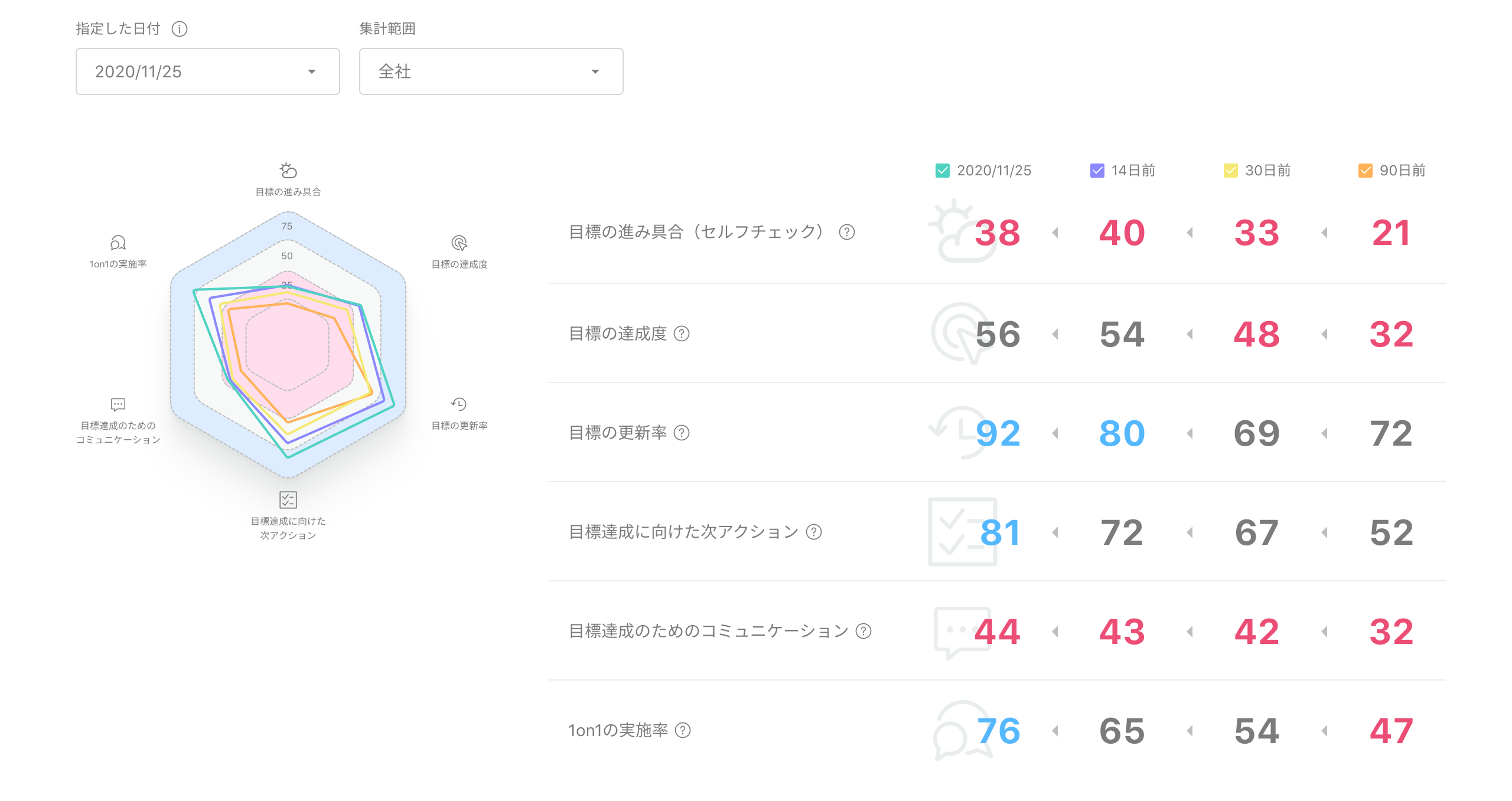
Task: Toggle the orange 90日前 checkbox
Action: tap(1365, 171)
